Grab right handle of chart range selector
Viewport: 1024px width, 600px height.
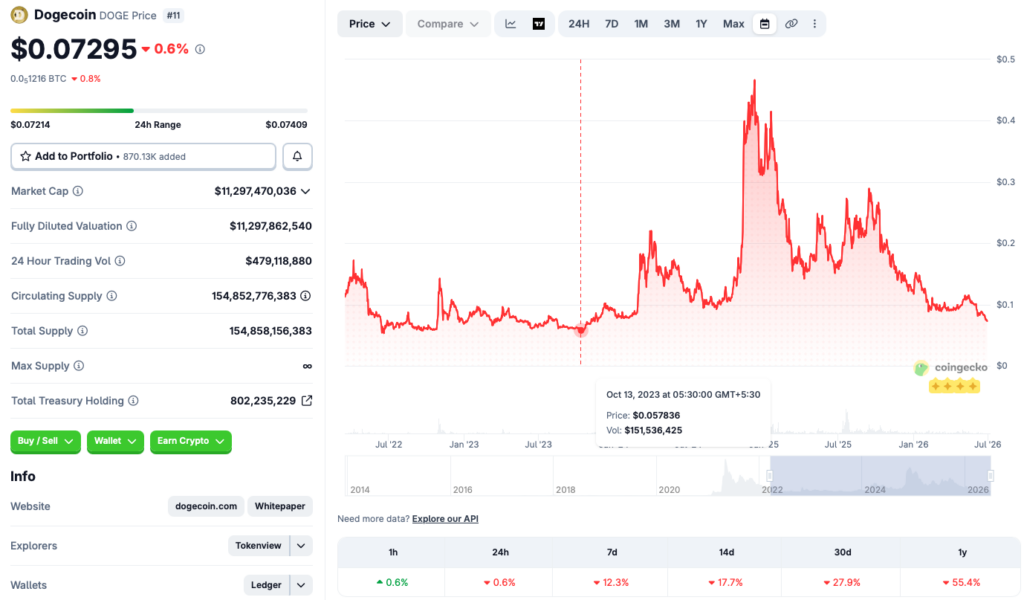point(991,476)
